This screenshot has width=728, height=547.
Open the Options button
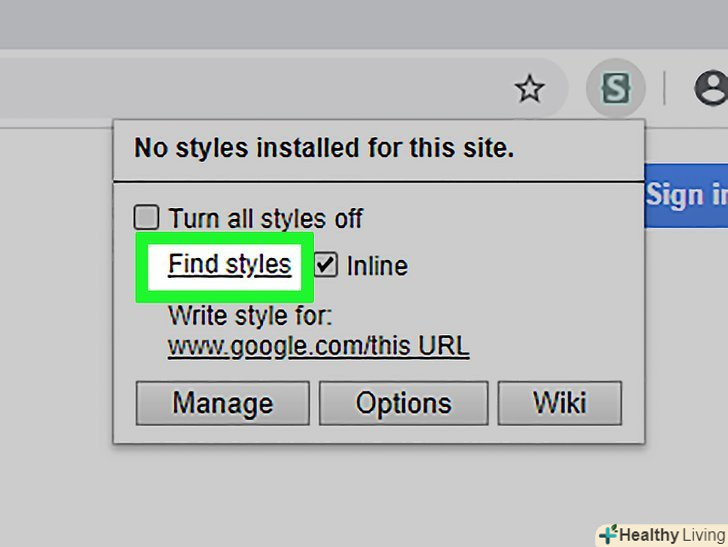[403, 403]
